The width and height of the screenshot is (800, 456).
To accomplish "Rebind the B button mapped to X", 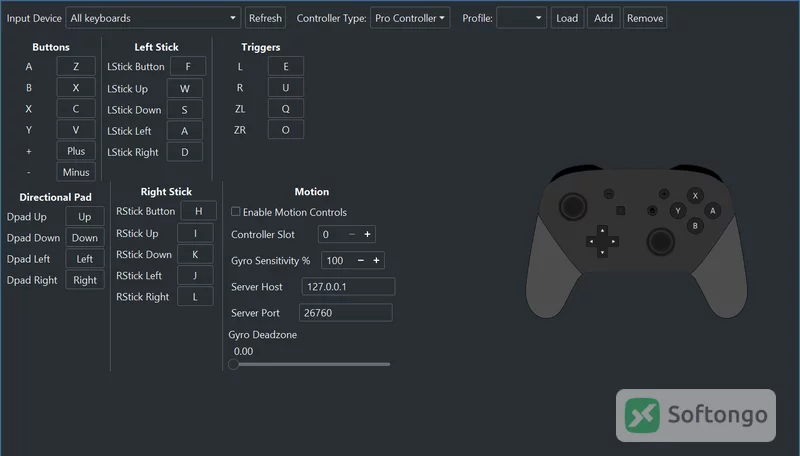I will click(76, 87).
